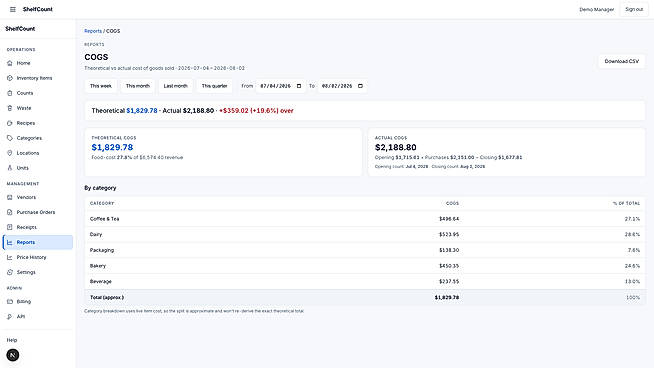Select the This quarter range
The width and height of the screenshot is (654, 368).
point(214,86)
